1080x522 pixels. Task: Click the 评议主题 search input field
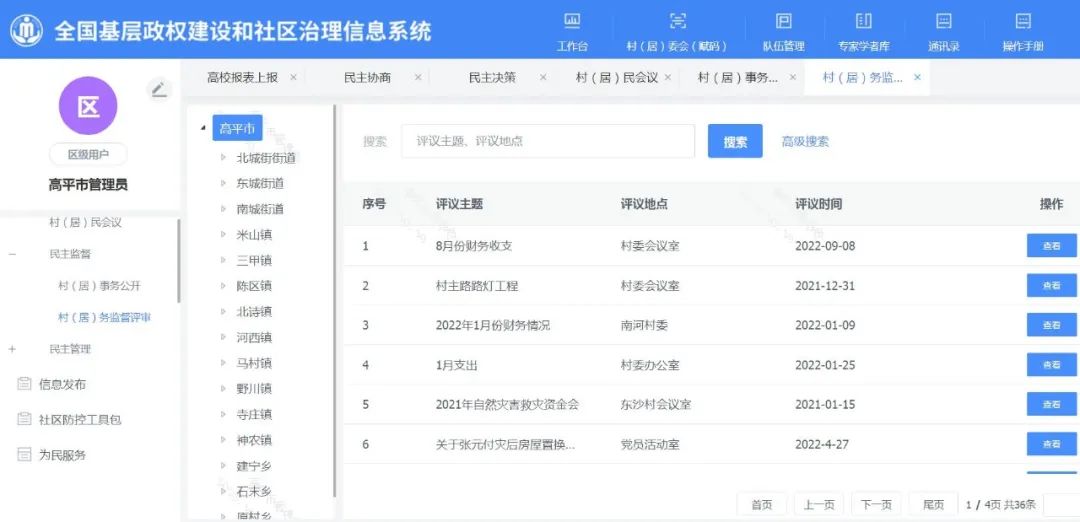pyautogui.click(x=548, y=142)
